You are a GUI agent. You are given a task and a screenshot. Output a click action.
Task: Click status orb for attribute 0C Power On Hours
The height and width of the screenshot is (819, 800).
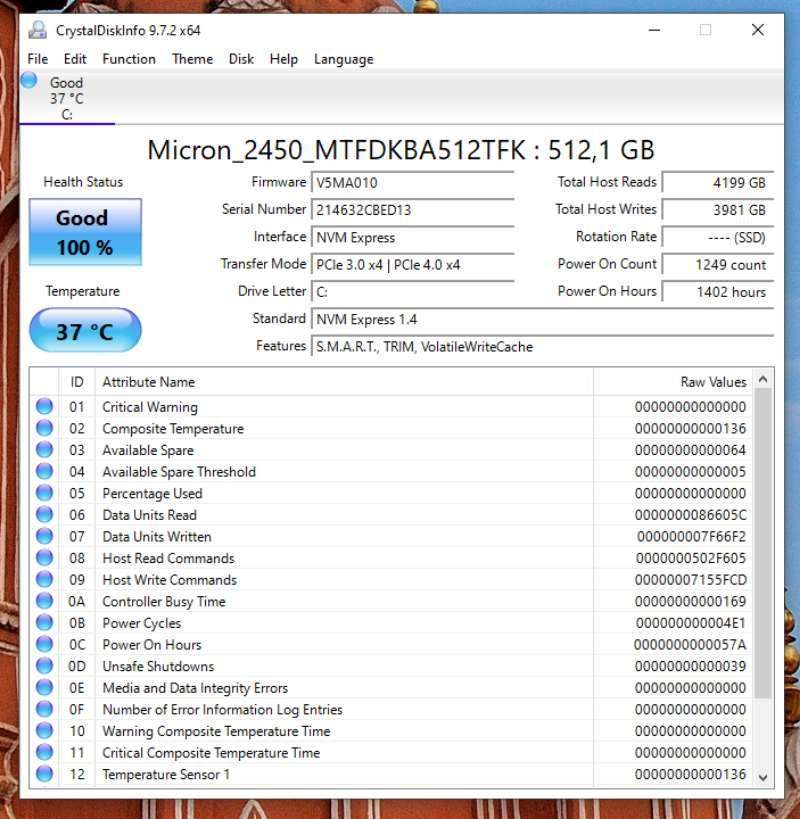pyautogui.click(x=44, y=644)
